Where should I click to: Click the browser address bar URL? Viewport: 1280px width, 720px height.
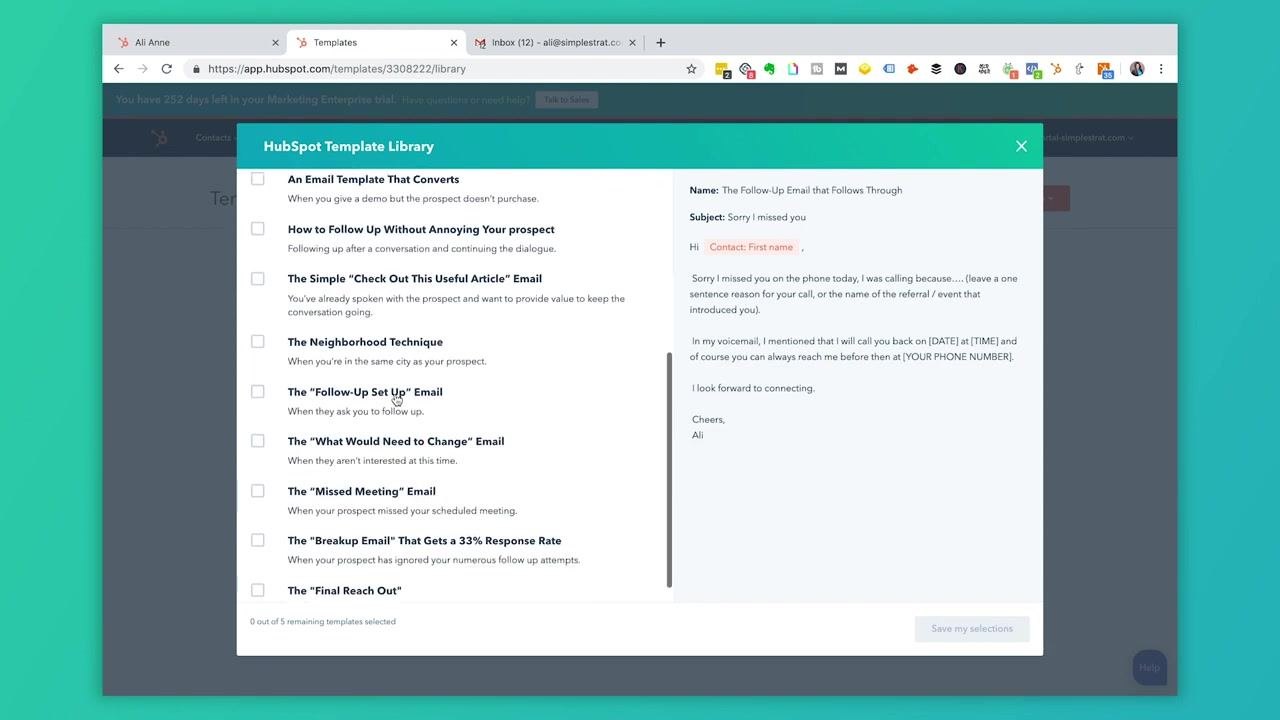tap(337, 69)
